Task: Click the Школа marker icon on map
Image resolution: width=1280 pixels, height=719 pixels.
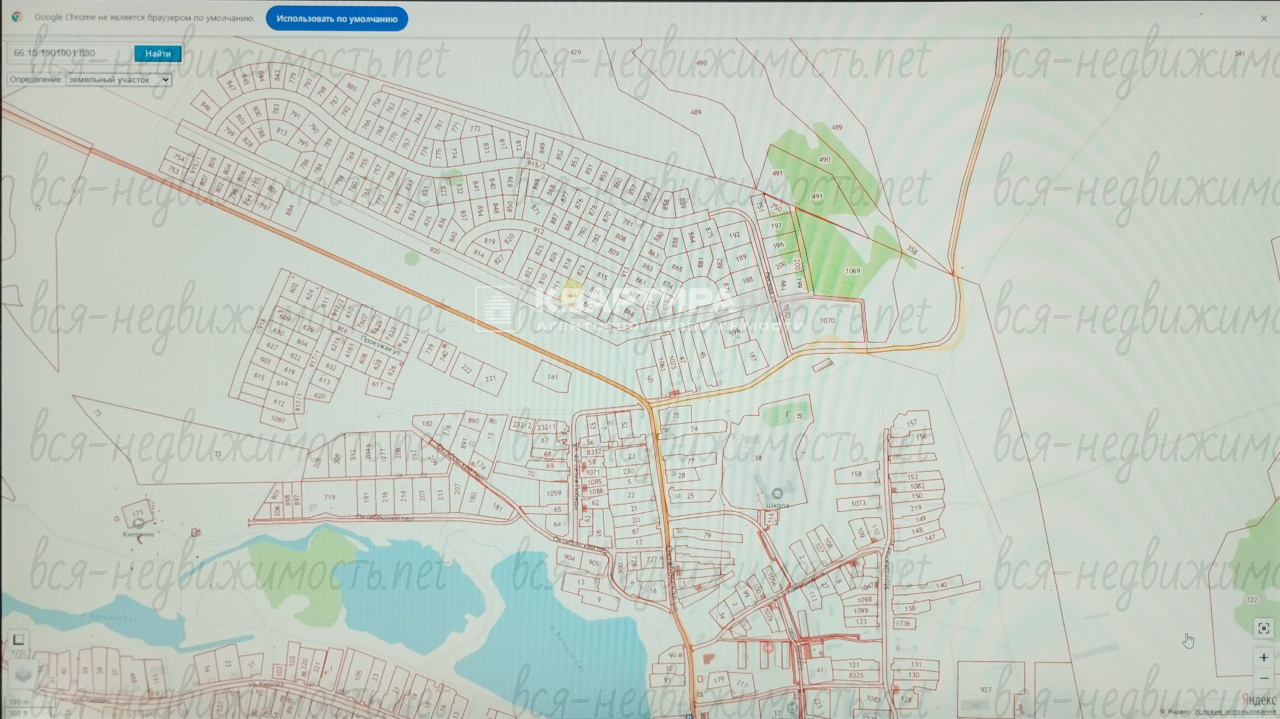Action: pos(777,492)
